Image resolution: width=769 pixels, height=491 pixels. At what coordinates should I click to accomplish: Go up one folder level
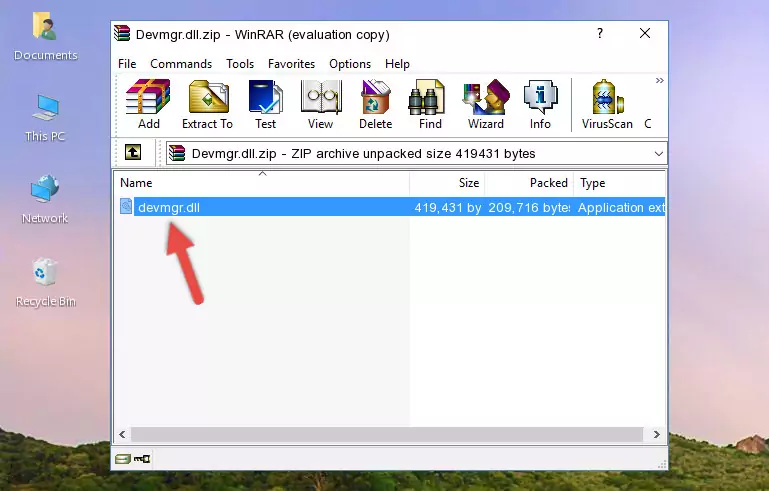pos(133,153)
